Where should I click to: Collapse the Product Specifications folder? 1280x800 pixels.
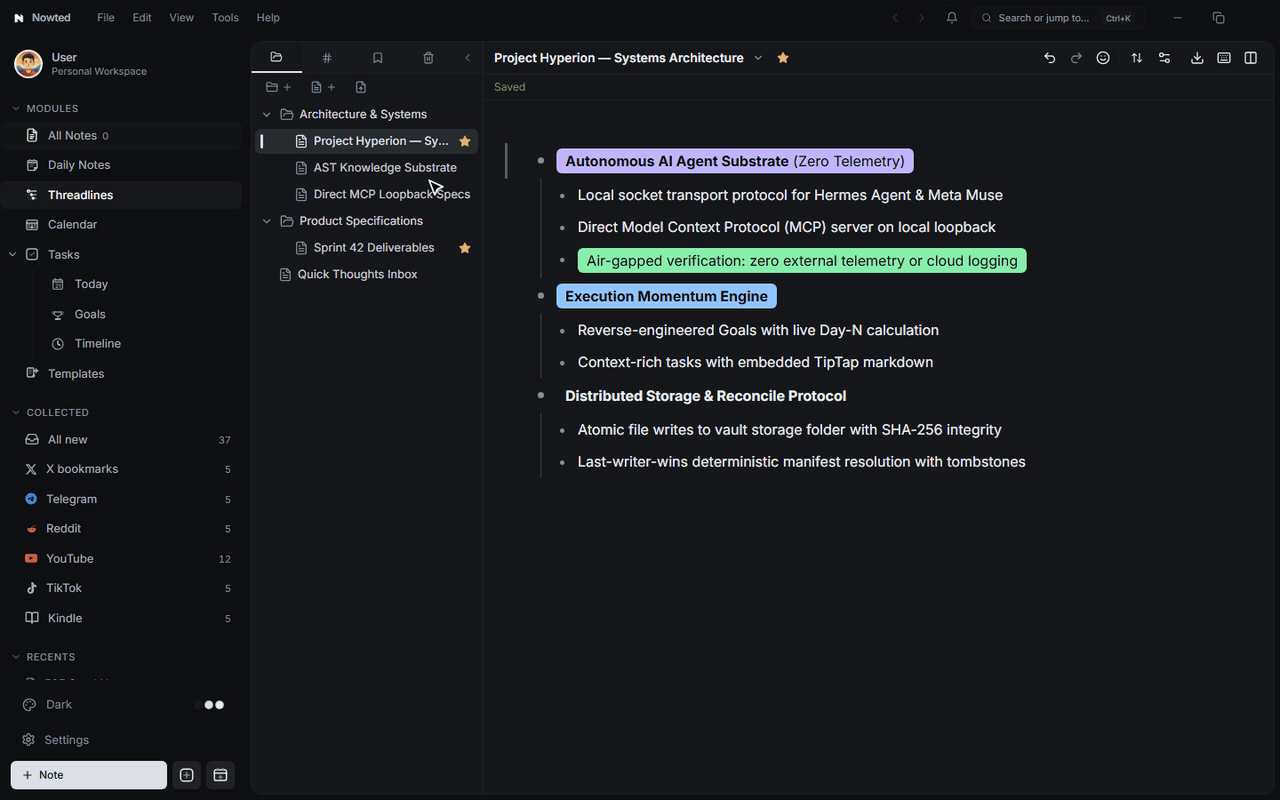pos(267,221)
